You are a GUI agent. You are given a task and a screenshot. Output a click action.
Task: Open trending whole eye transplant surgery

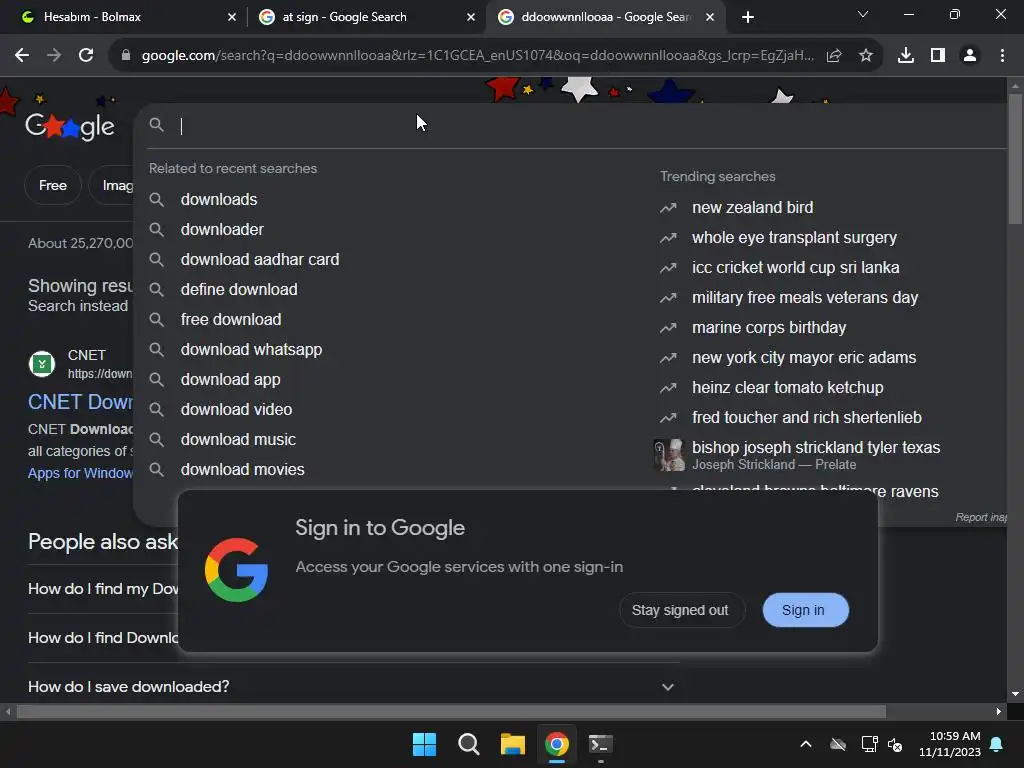(x=794, y=237)
